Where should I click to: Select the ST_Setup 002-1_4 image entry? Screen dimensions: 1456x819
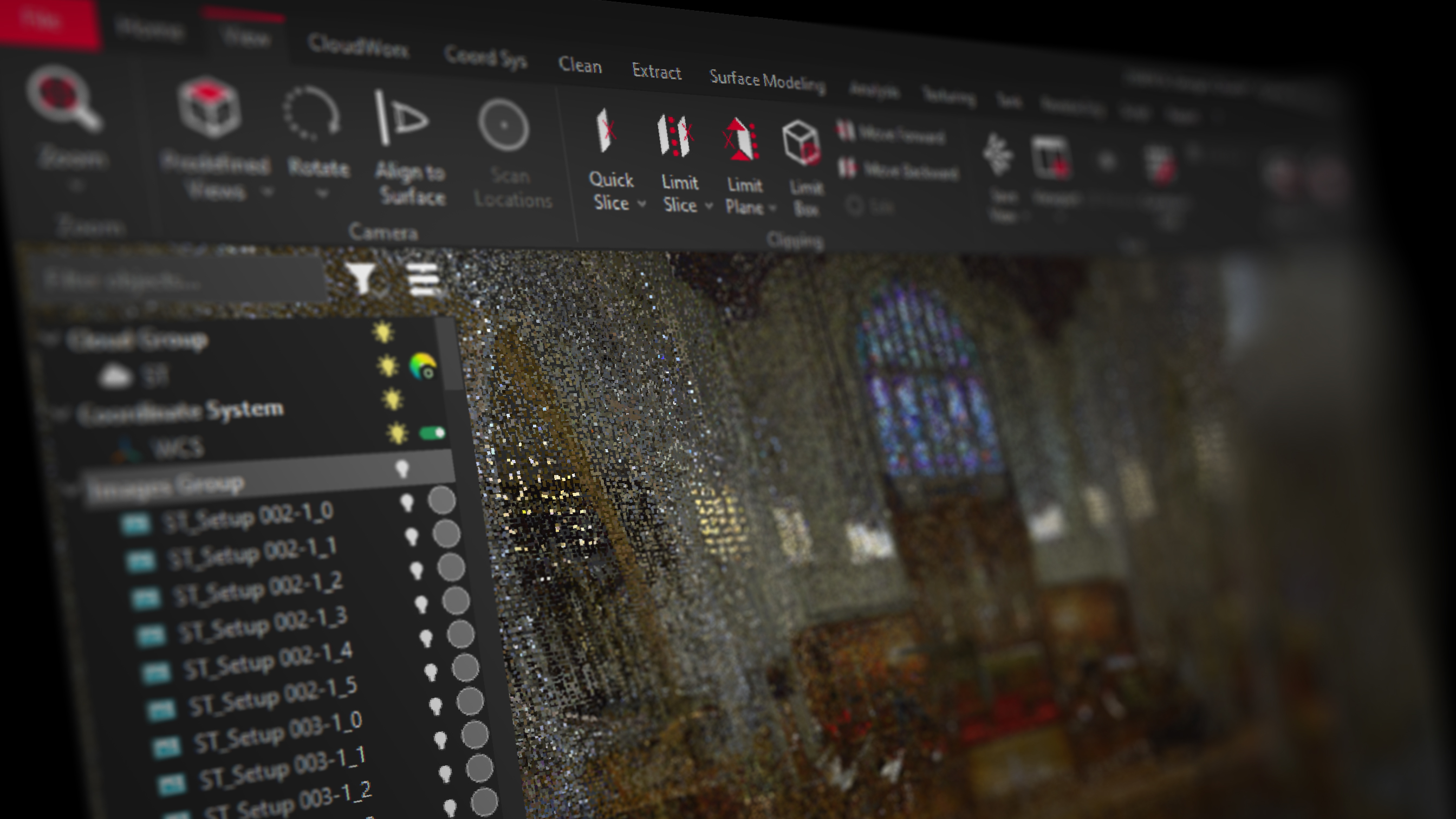pyautogui.click(x=268, y=661)
